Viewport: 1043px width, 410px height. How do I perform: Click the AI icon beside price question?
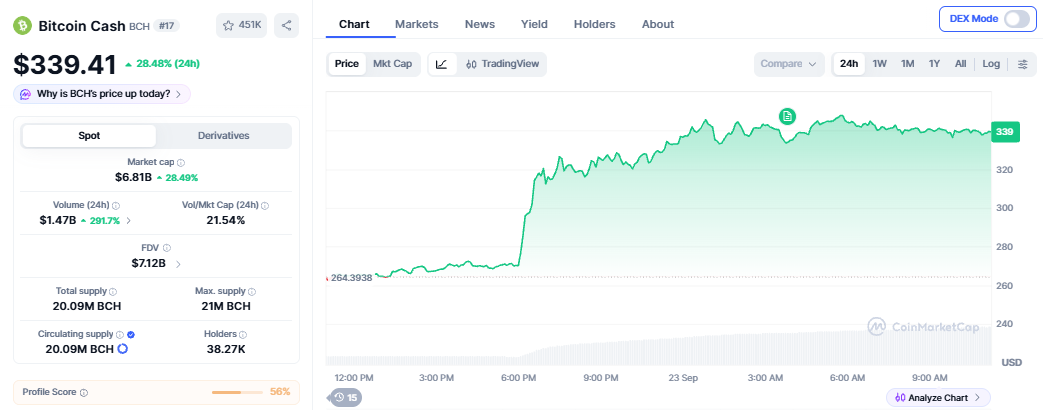(x=25, y=95)
